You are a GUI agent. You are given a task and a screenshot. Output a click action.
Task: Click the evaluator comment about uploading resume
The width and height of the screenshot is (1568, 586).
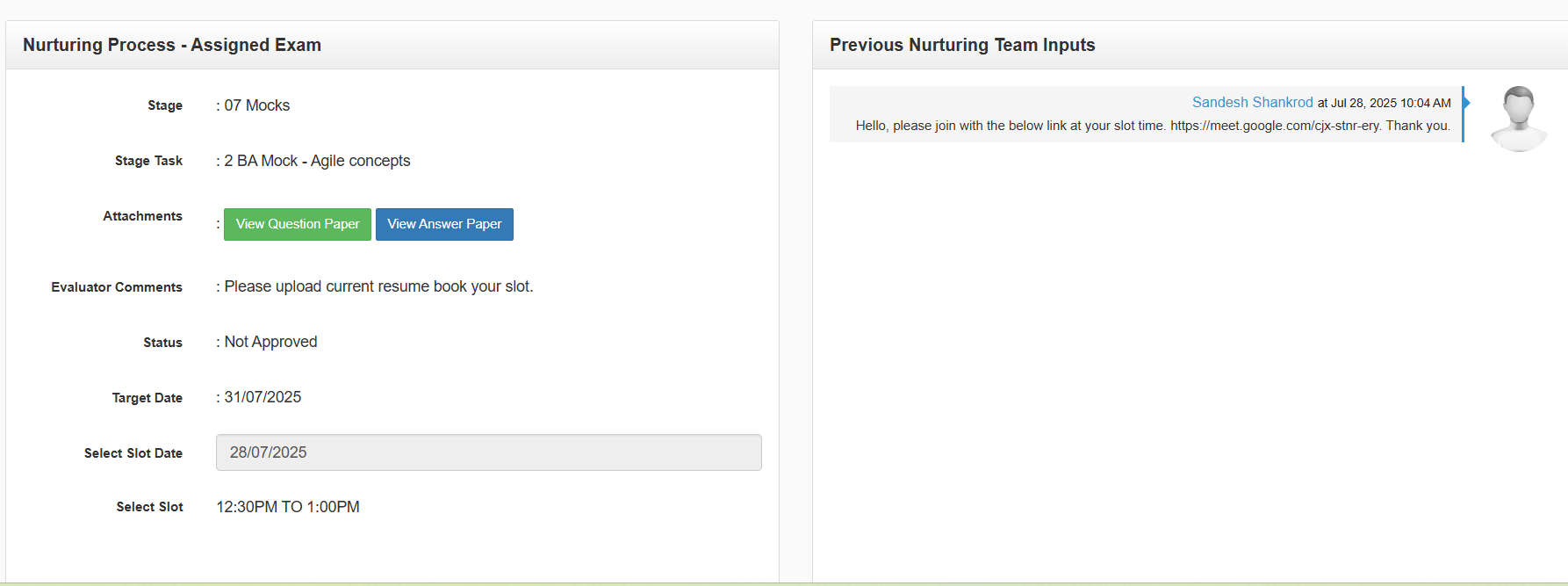(x=378, y=286)
